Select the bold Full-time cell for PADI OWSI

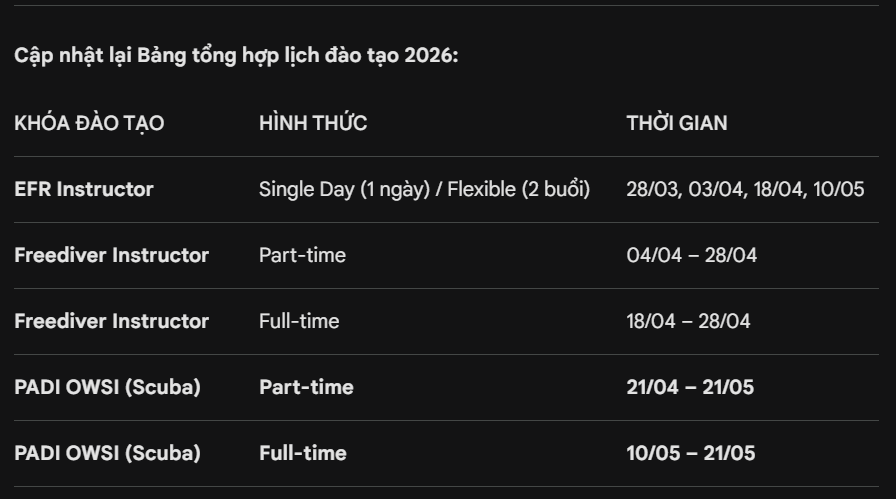[x=303, y=453]
